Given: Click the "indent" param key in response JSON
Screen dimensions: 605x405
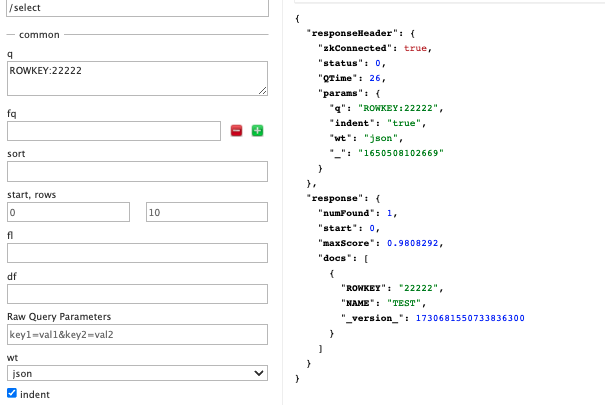Looking at the screenshot, I should click(x=352, y=123).
